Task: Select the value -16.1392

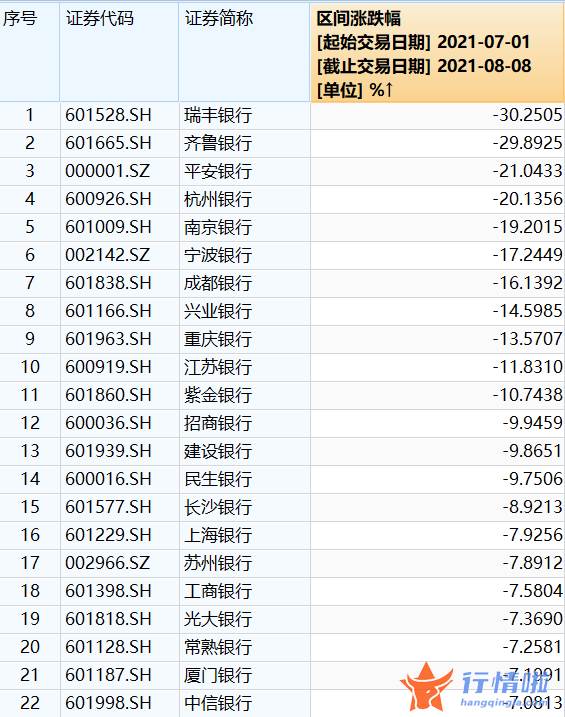Action: pyautogui.click(x=528, y=283)
